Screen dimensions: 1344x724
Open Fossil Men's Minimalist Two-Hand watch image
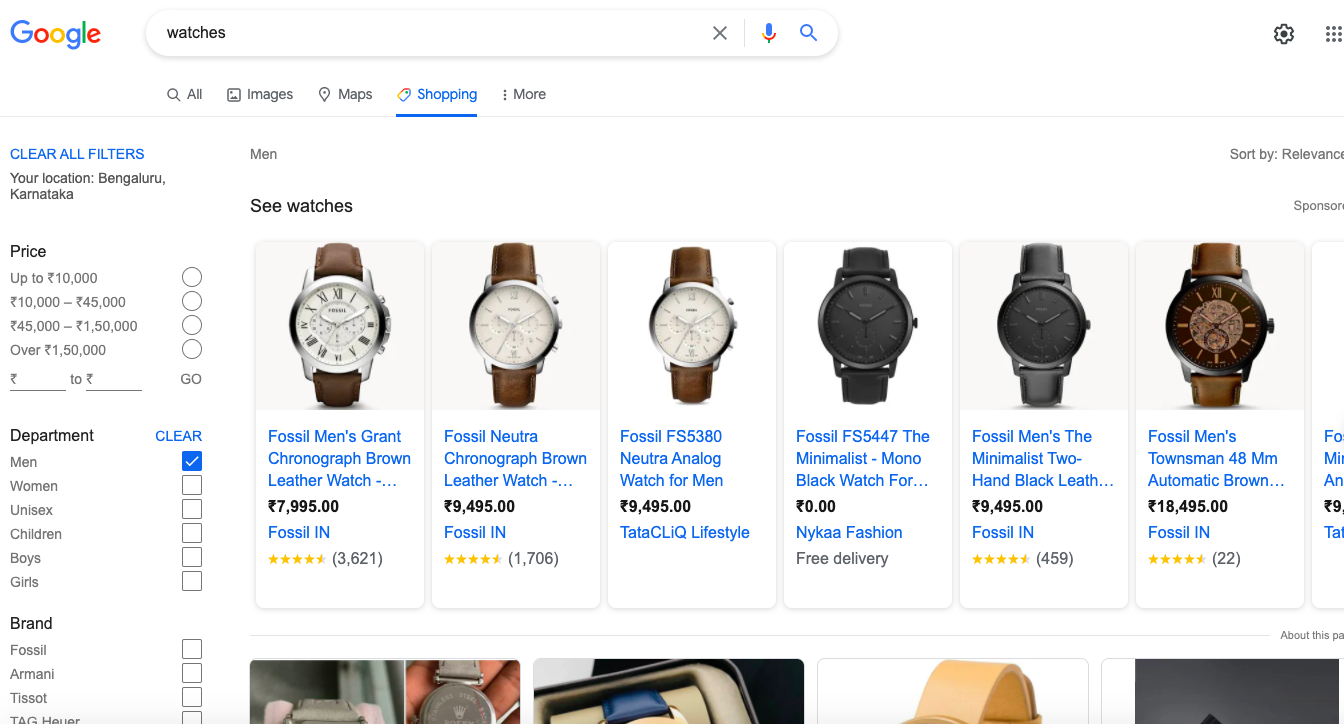[x=1044, y=325]
